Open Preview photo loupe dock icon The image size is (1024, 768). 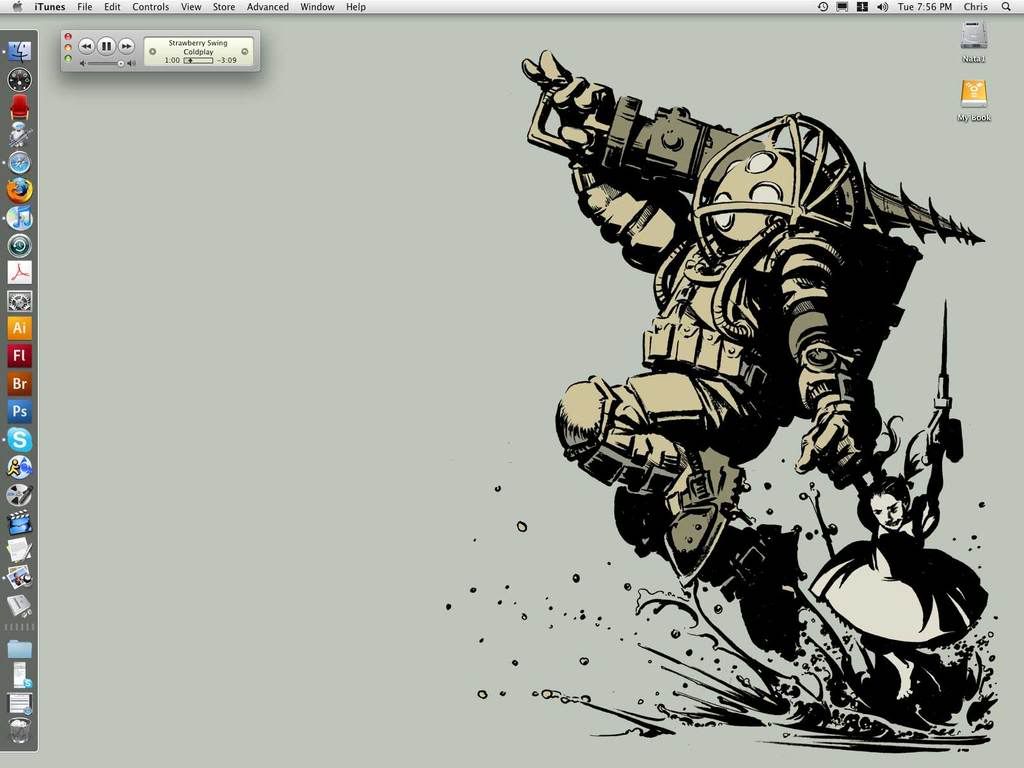click(20, 578)
